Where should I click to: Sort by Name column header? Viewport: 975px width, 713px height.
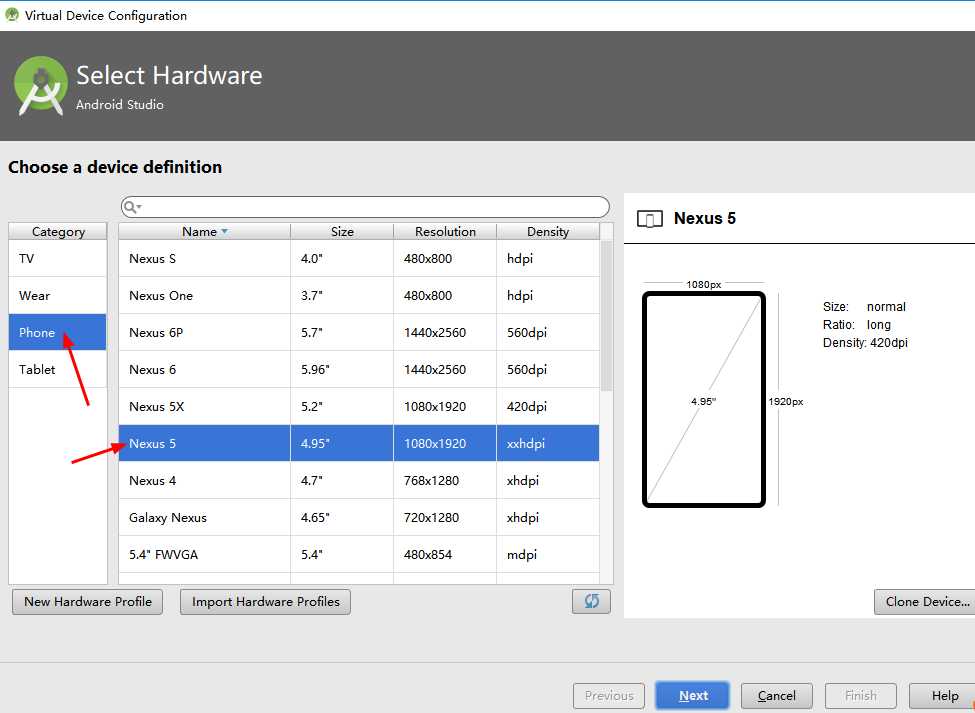[x=205, y=231]
